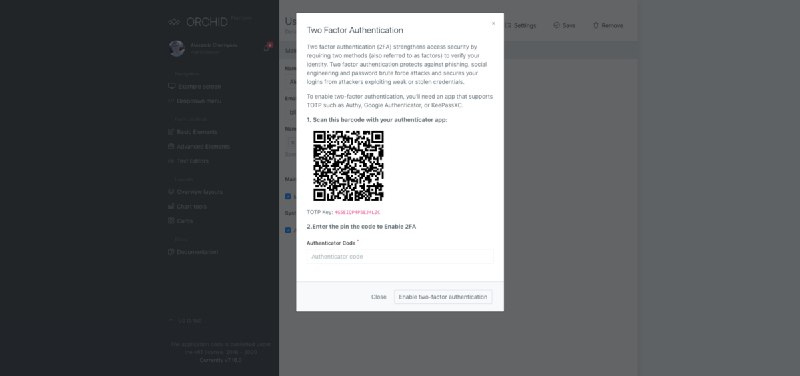Click the Save button in page header
The width and height of the screenshot is (800, 376).
[564, 25]
